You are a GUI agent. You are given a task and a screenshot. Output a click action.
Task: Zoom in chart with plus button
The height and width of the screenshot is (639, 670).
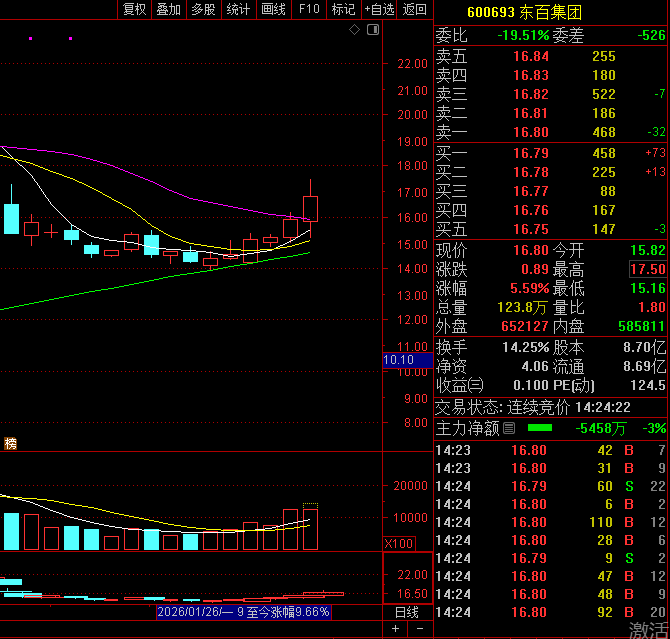(x=396, y=628)
